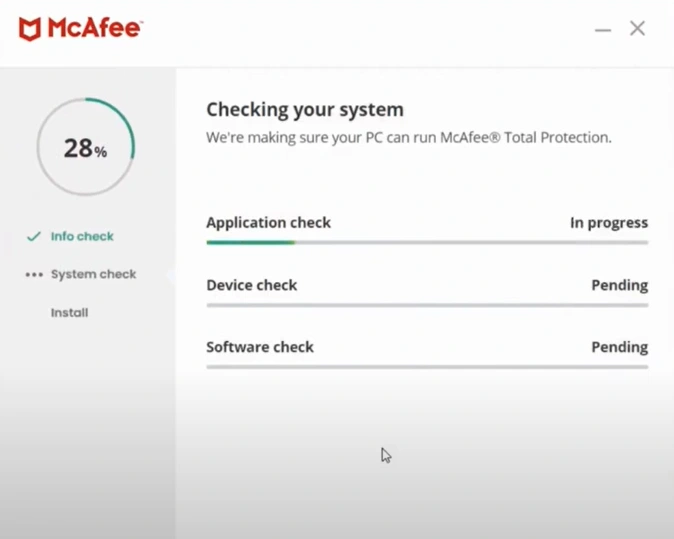Select the System check step
Screen dimensions: 674x539
[x=93, y=274]
